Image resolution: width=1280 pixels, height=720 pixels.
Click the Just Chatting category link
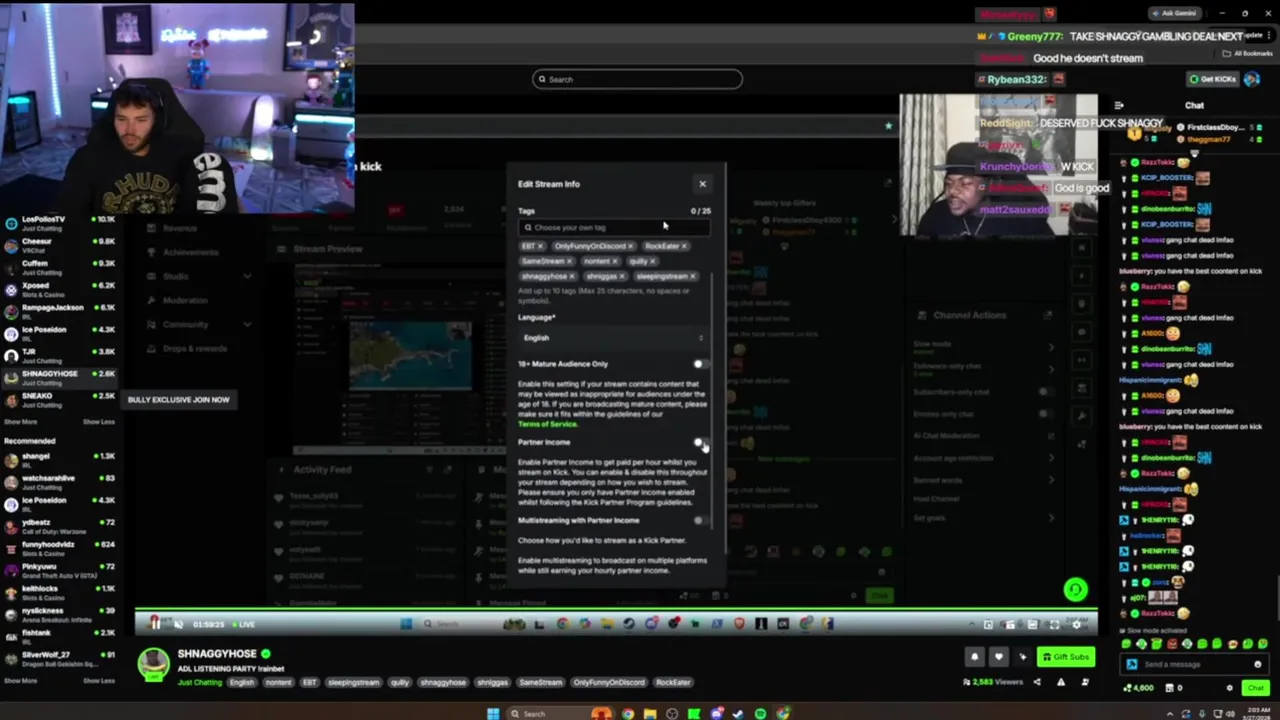point(200,682)
